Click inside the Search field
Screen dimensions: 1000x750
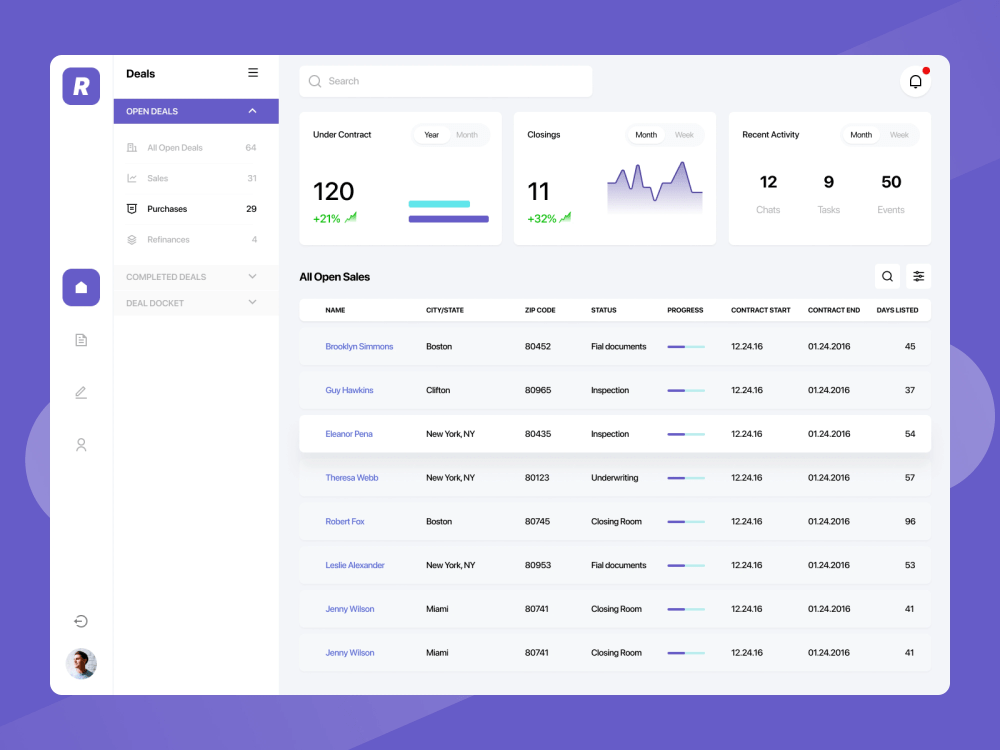coord(446,81)
